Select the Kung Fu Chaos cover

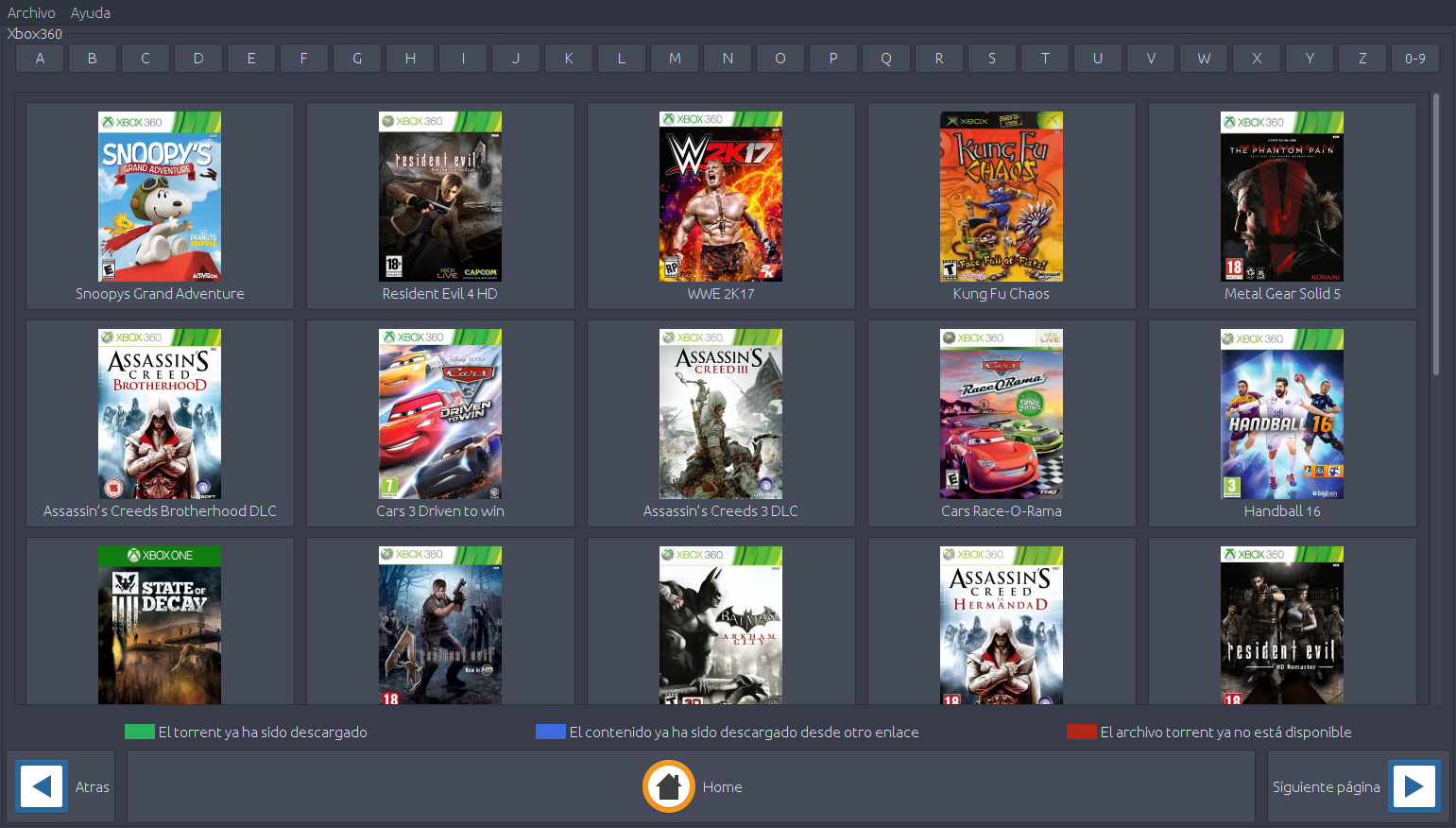click(x=1002, y=197)
